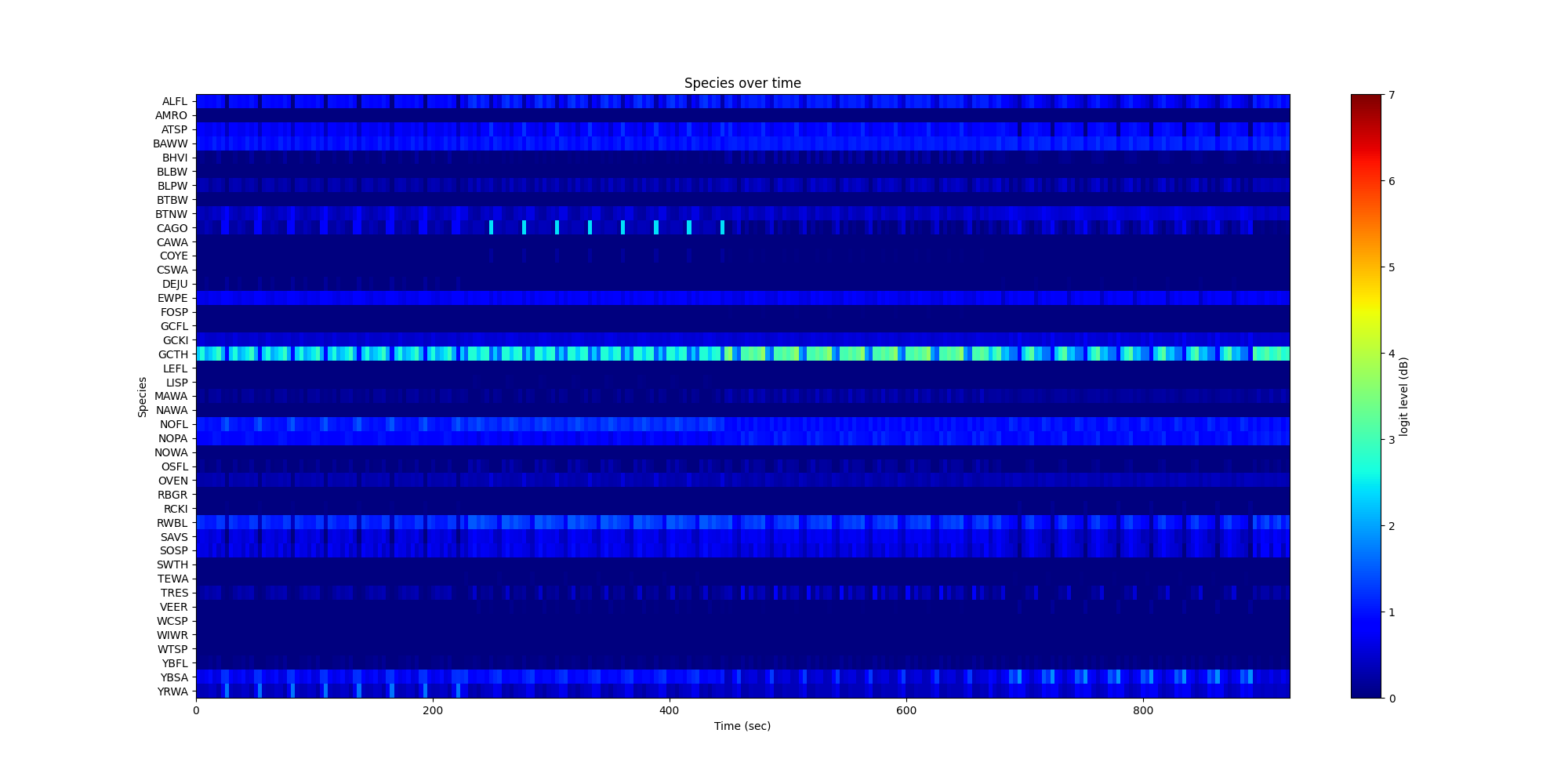Click the vertical 'Species' y-axis label
Viewport: 1568px width, 784px height.
pos(143,397)
